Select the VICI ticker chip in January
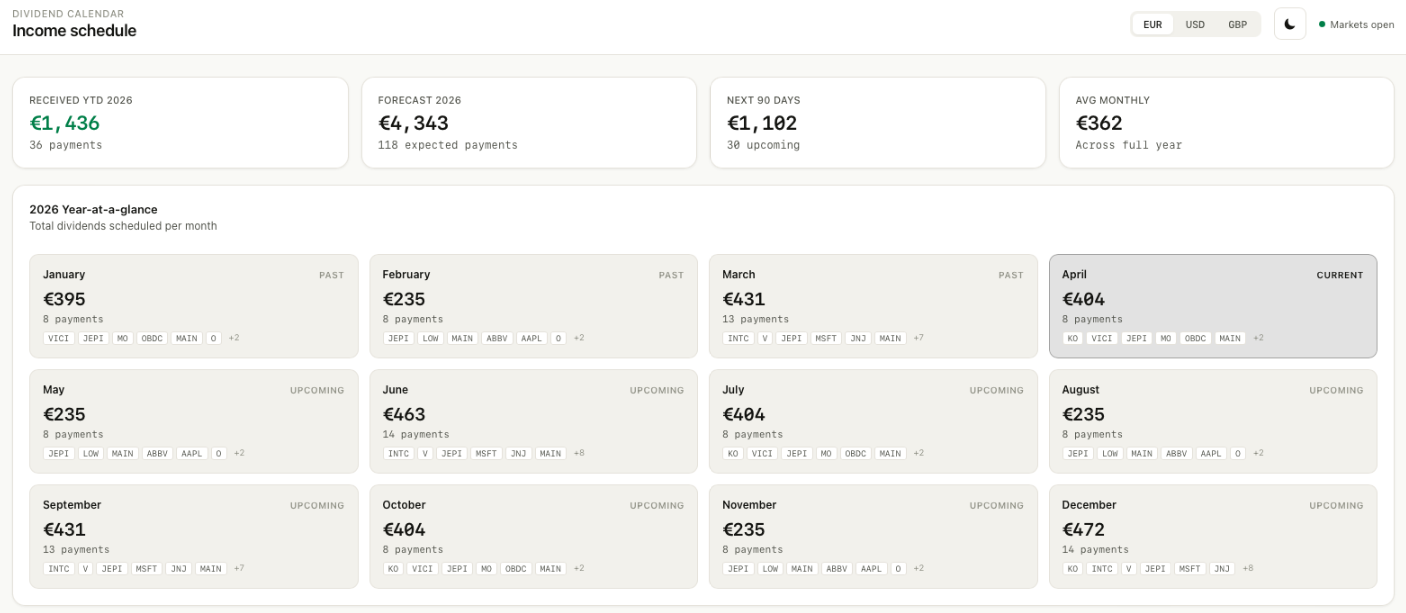Image resolution: width=1406 pixels, height=613 pixels. (59, 338)
